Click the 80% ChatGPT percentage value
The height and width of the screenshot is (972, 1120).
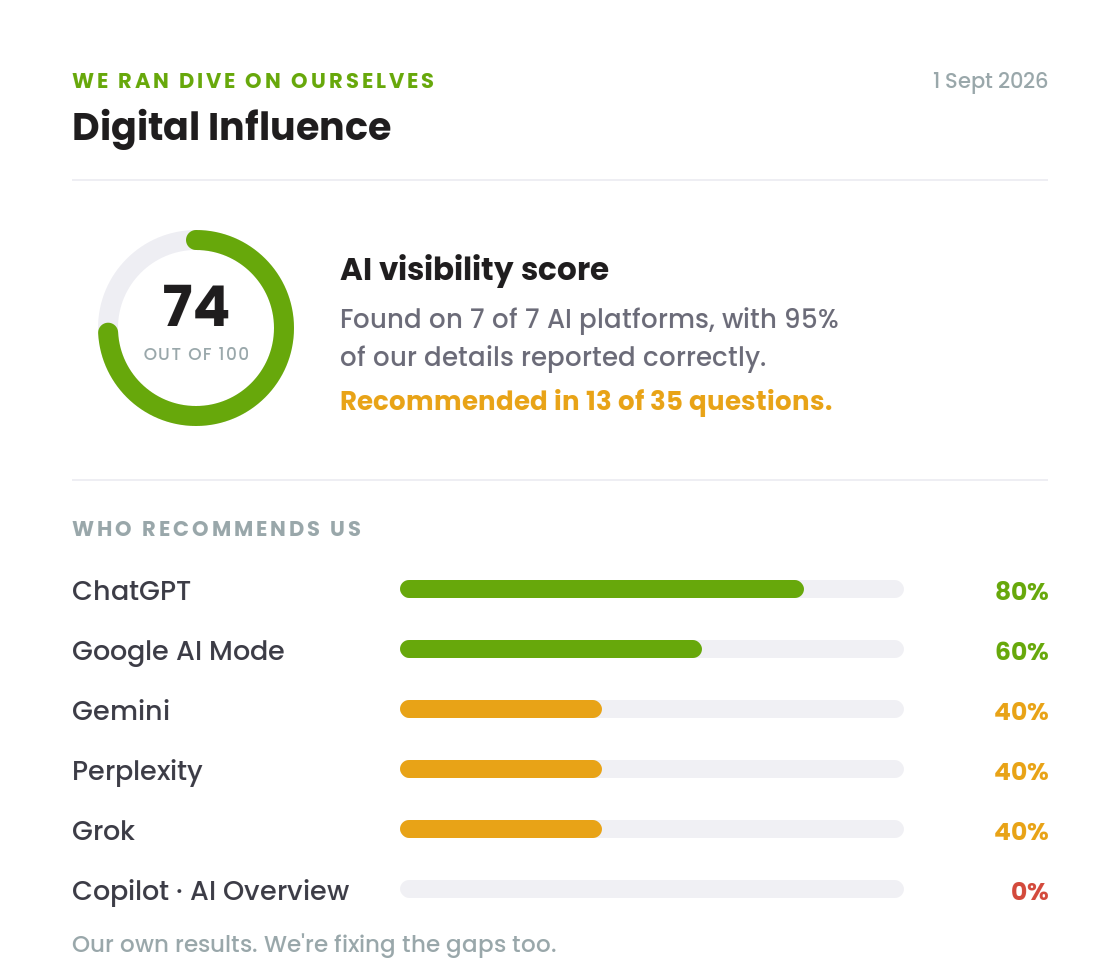pyautogui.click(x=1021, y=591)
